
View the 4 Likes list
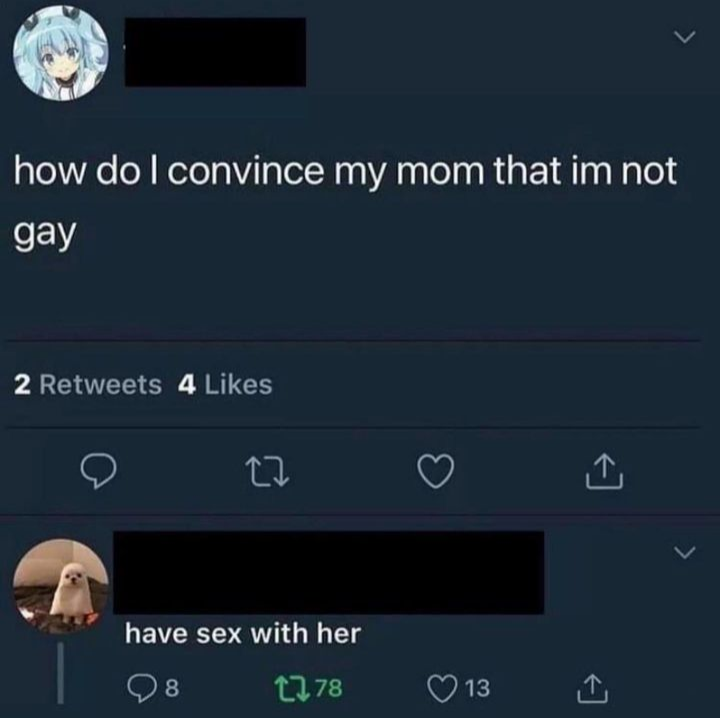point(225,384)
